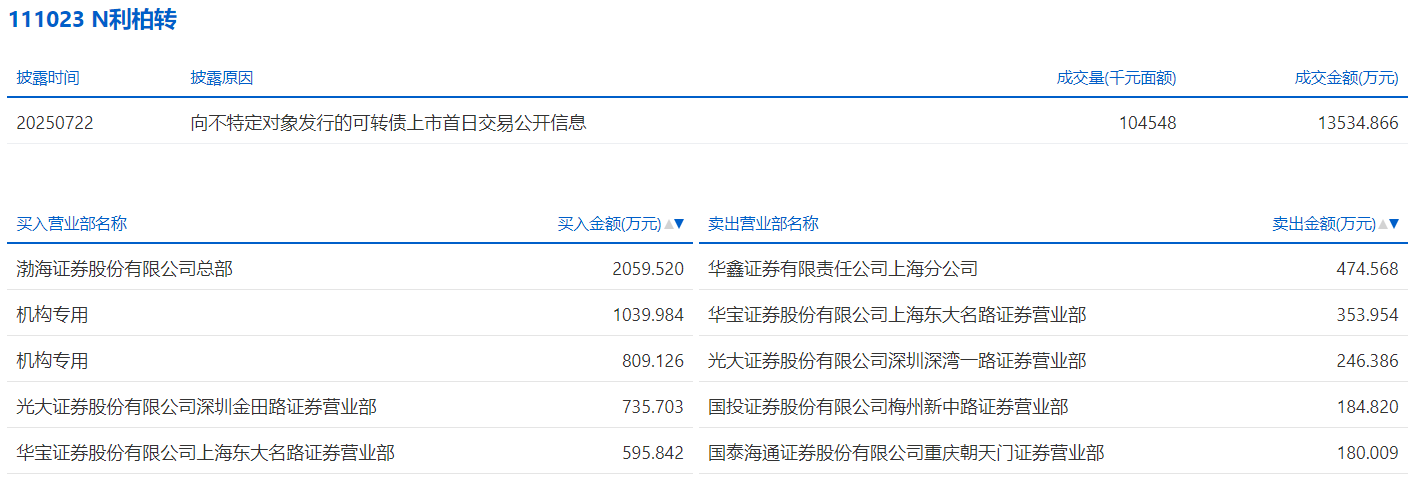Select the 卖出营业部名称 column header
This screenshot has height=481, width=1411.
click(x=763, y=224)
